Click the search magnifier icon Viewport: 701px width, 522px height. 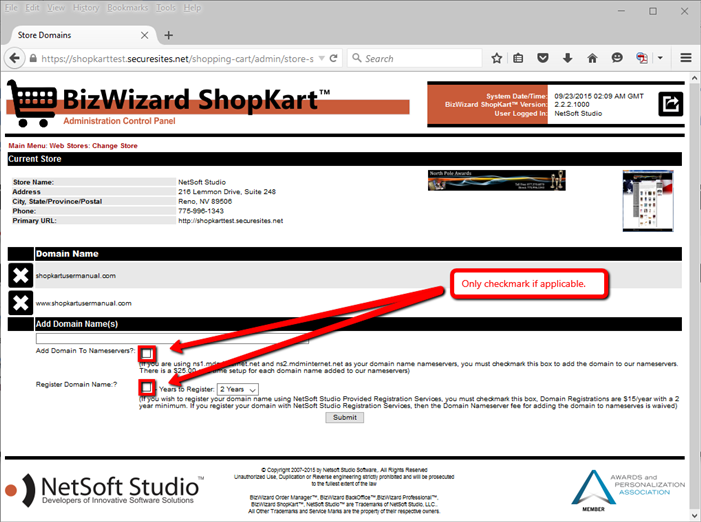[356, 58]
